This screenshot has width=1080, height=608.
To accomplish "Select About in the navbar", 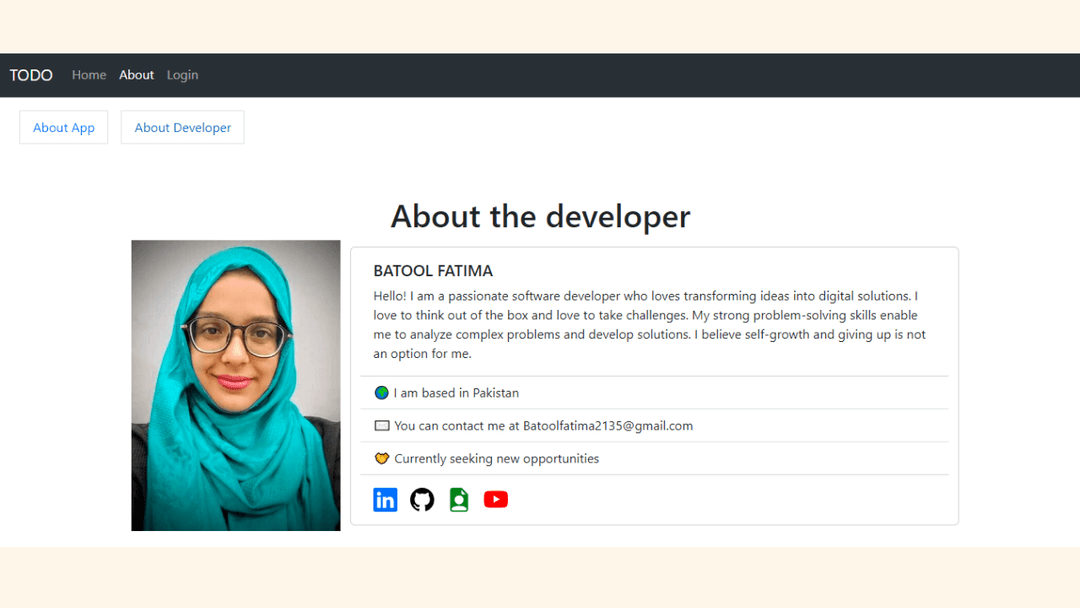I will click(136, 75).
